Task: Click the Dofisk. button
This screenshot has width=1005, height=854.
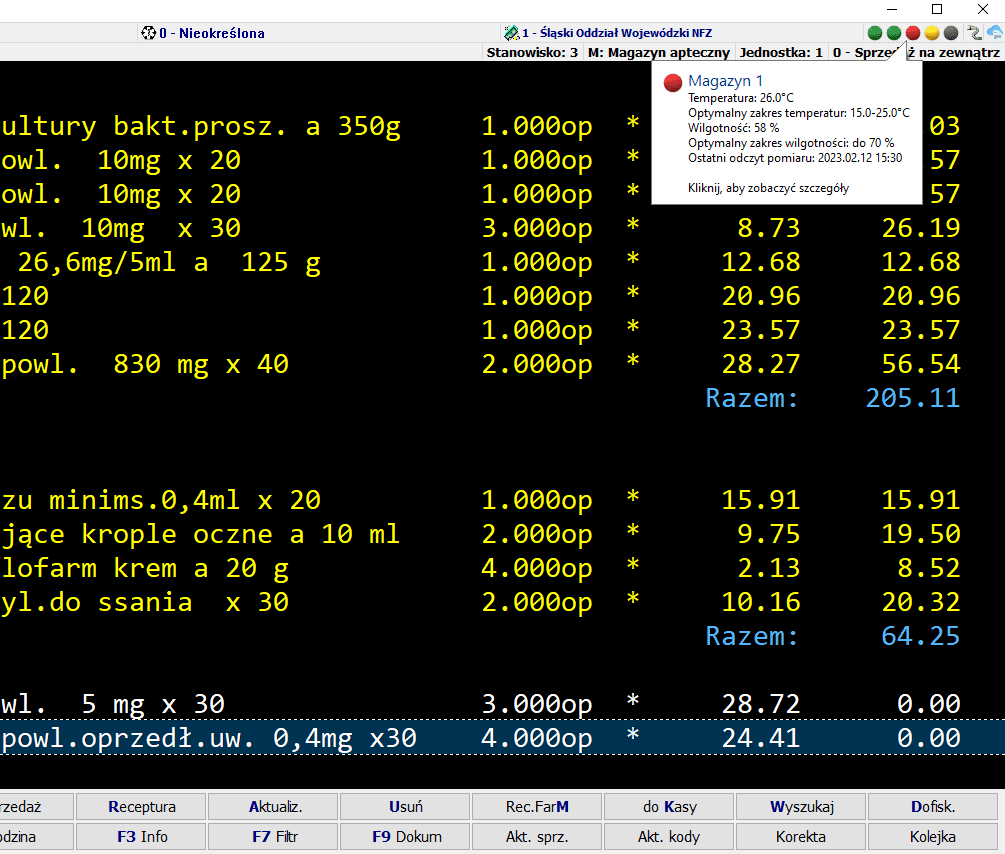Action: [933, 807]
